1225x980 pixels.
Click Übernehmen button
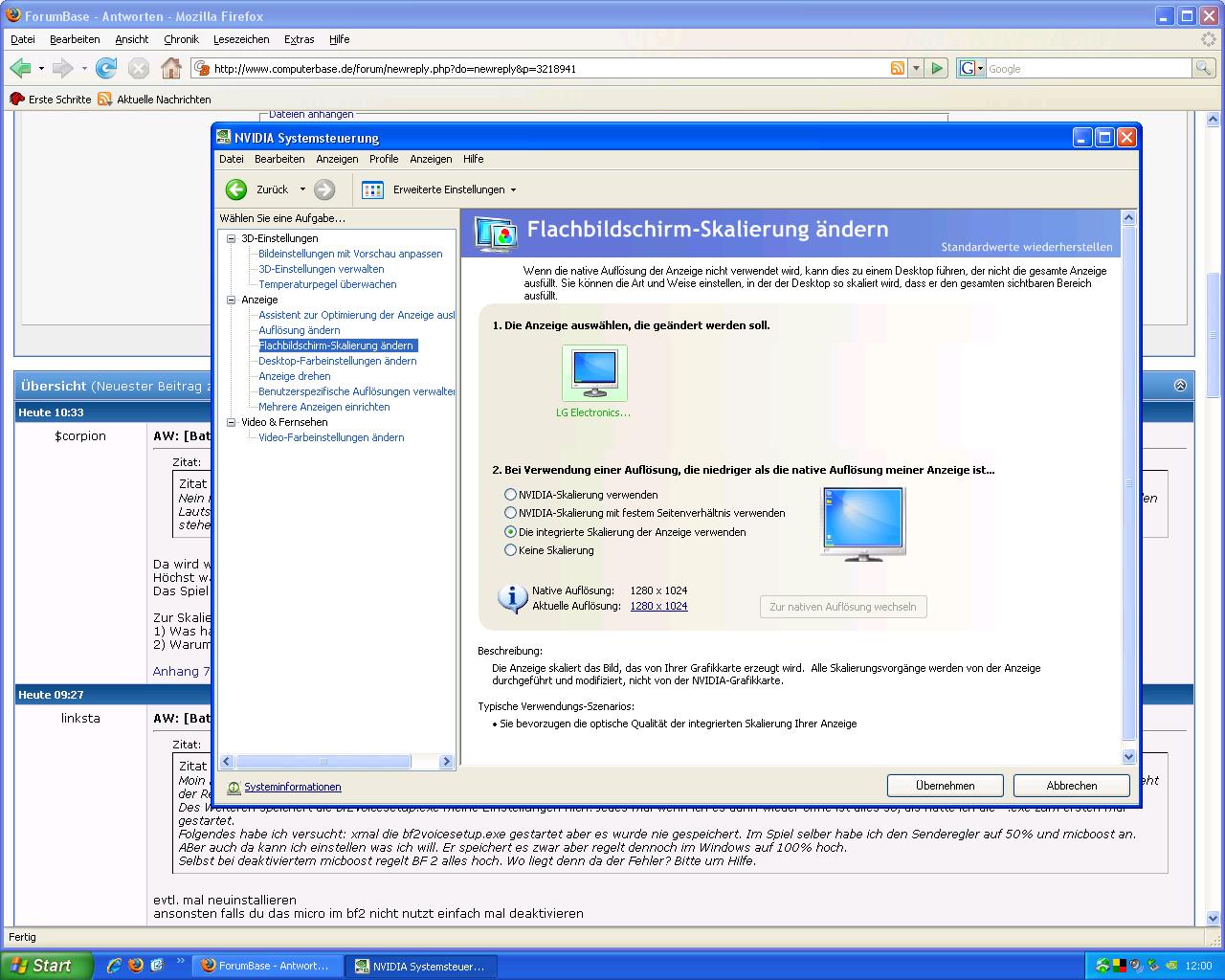(946, 786)
